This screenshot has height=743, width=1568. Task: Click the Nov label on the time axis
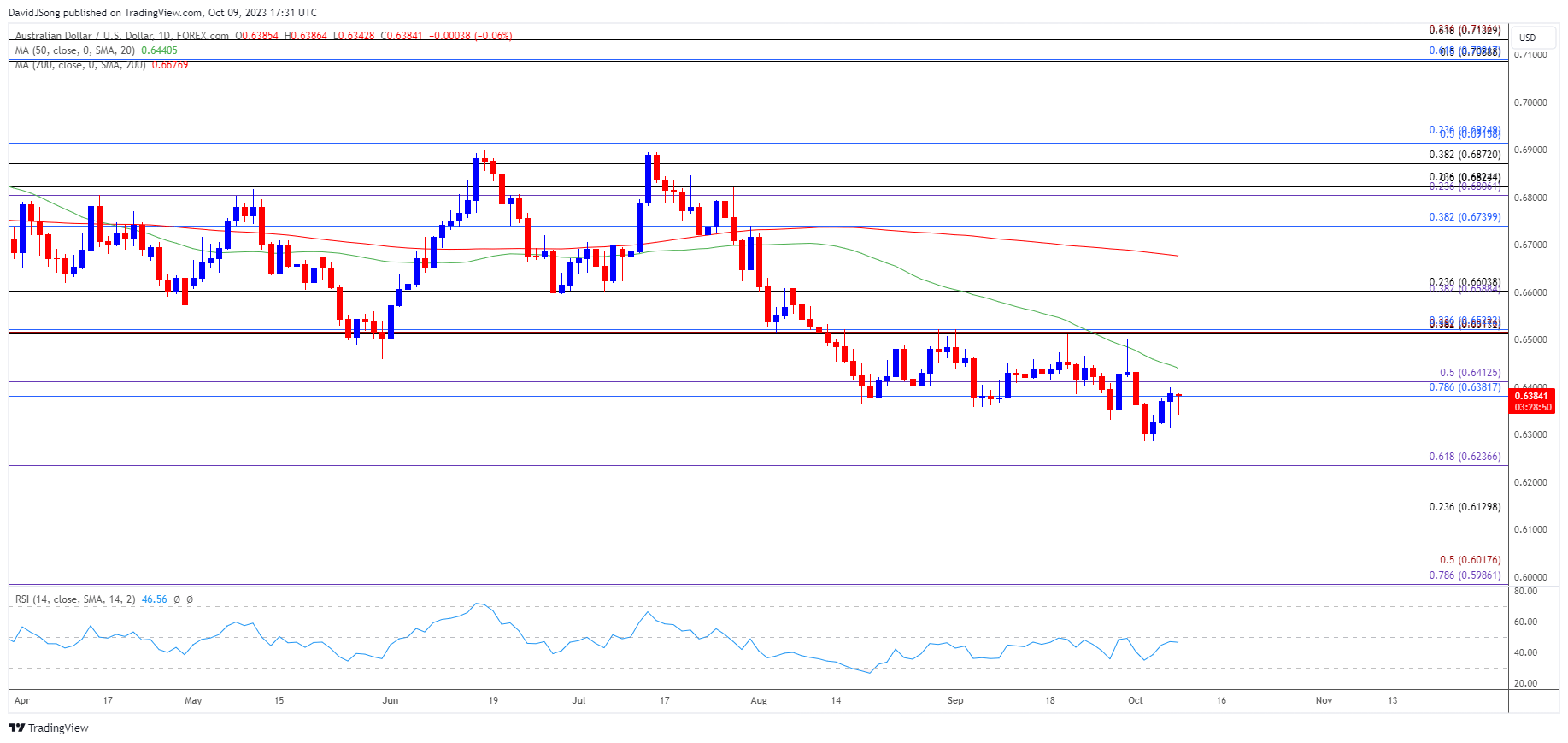pos(1324,700)
